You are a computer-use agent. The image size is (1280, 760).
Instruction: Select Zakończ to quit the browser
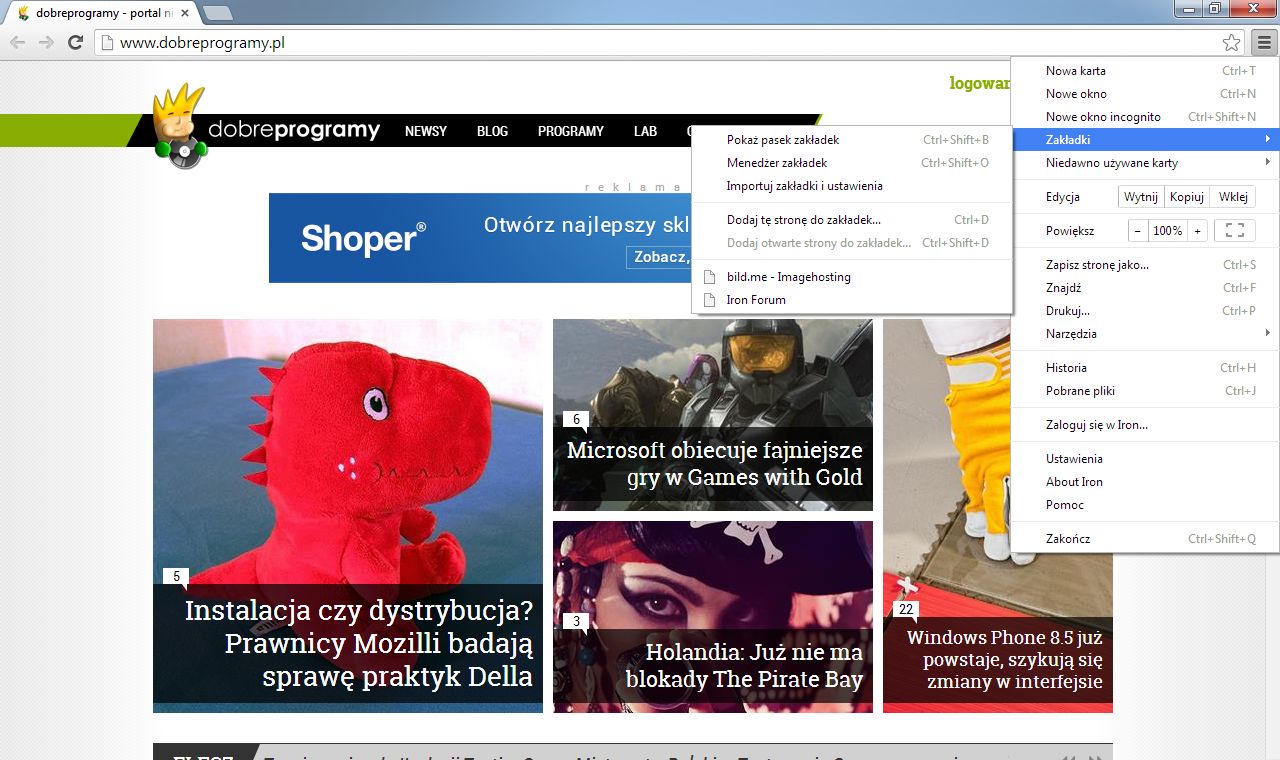tap(1145, 539)
